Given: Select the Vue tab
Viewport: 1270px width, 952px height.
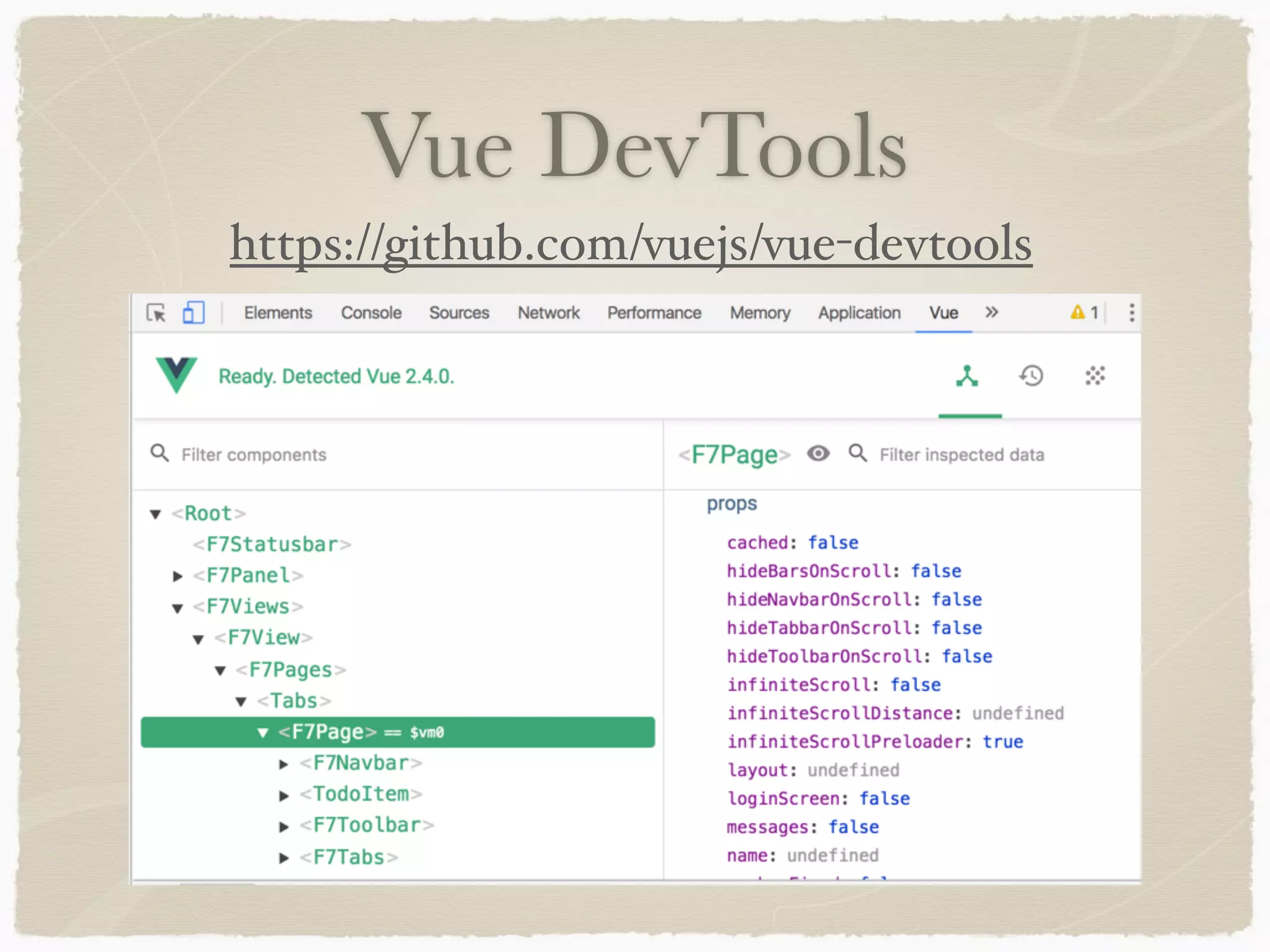Looking at the screenshot, I should pos(944,312).
